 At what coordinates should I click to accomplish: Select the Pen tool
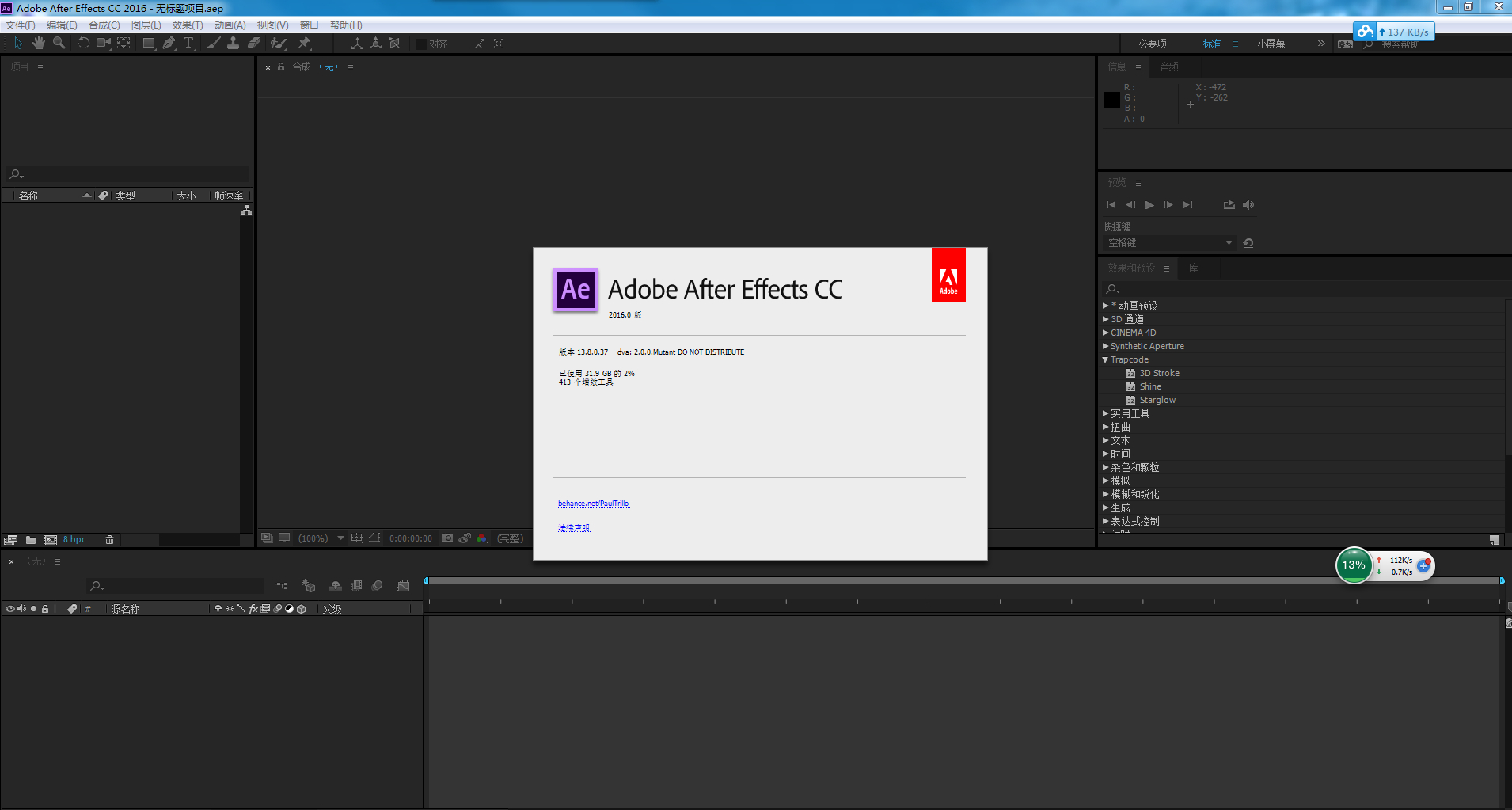[169, 44]
